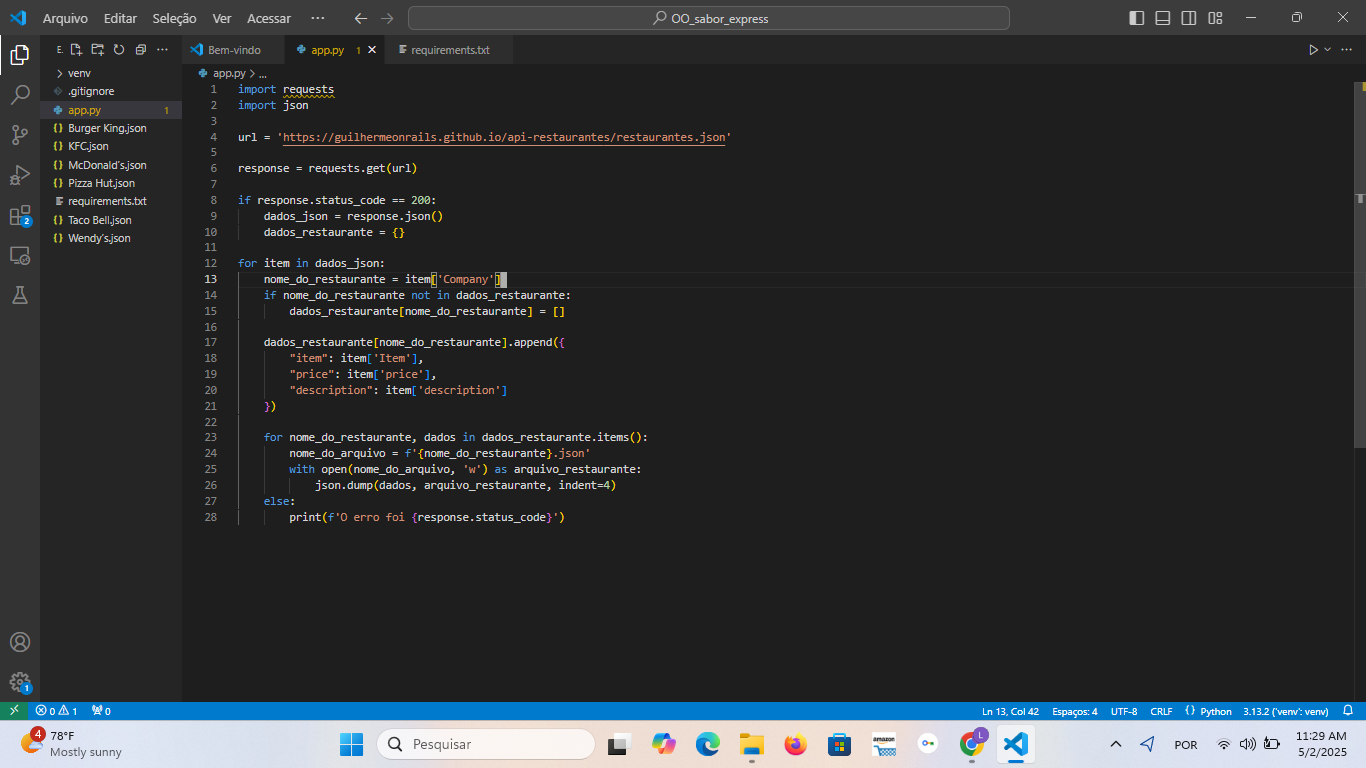Open the Accounts menu in activity bar
This screenshot has height=768, width=1366.
20,642
